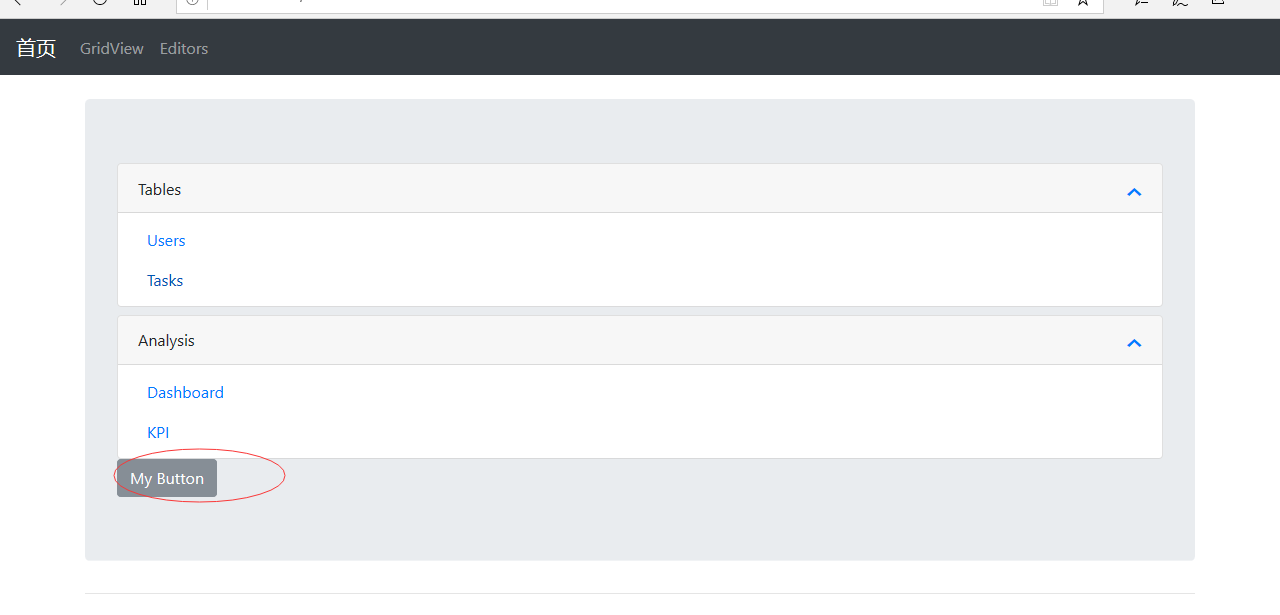Open reading view from the address bar
The height and width of the screenshot is (615, 1280).
[1050, 3]
